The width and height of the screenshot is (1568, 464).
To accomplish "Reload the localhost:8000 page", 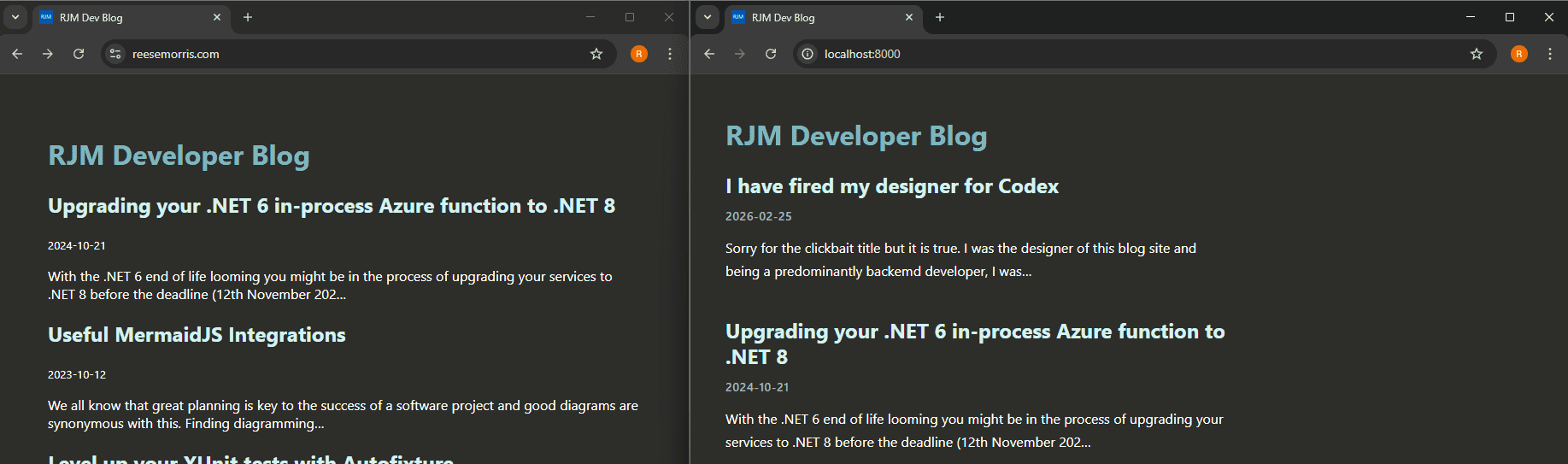I will (771, 54).
